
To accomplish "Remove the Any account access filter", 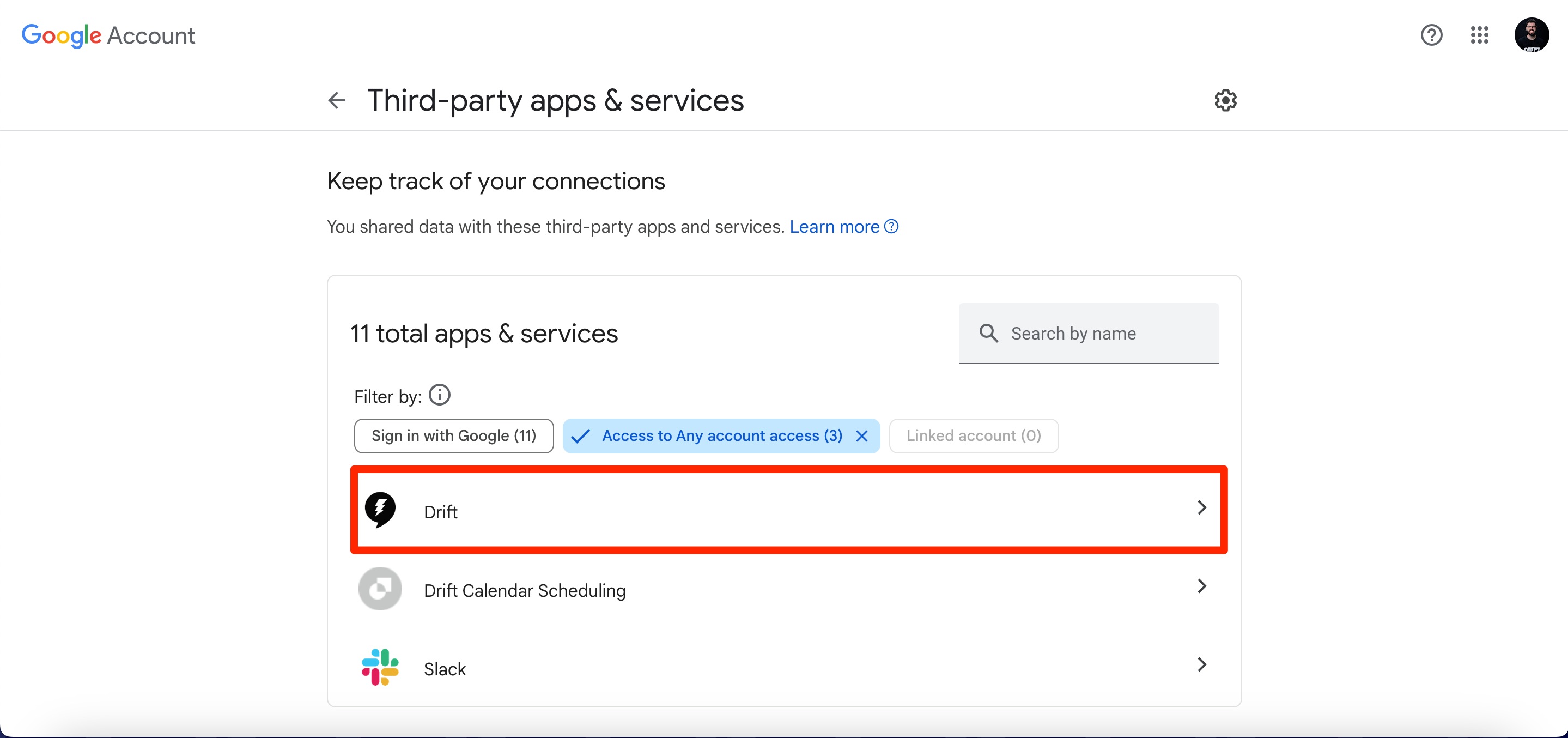I will point(861,436).
